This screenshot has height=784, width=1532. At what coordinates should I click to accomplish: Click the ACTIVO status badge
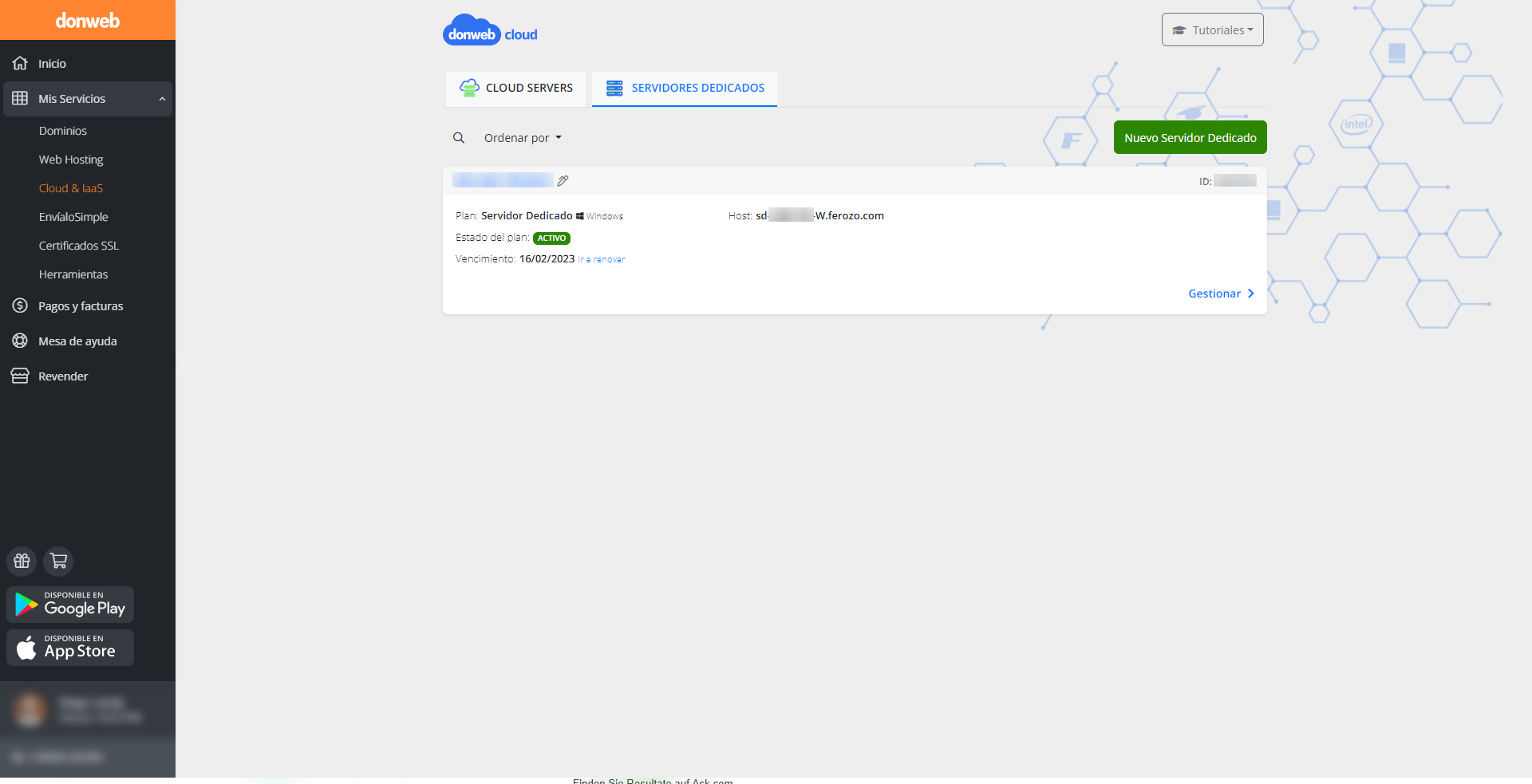point(551,238)
